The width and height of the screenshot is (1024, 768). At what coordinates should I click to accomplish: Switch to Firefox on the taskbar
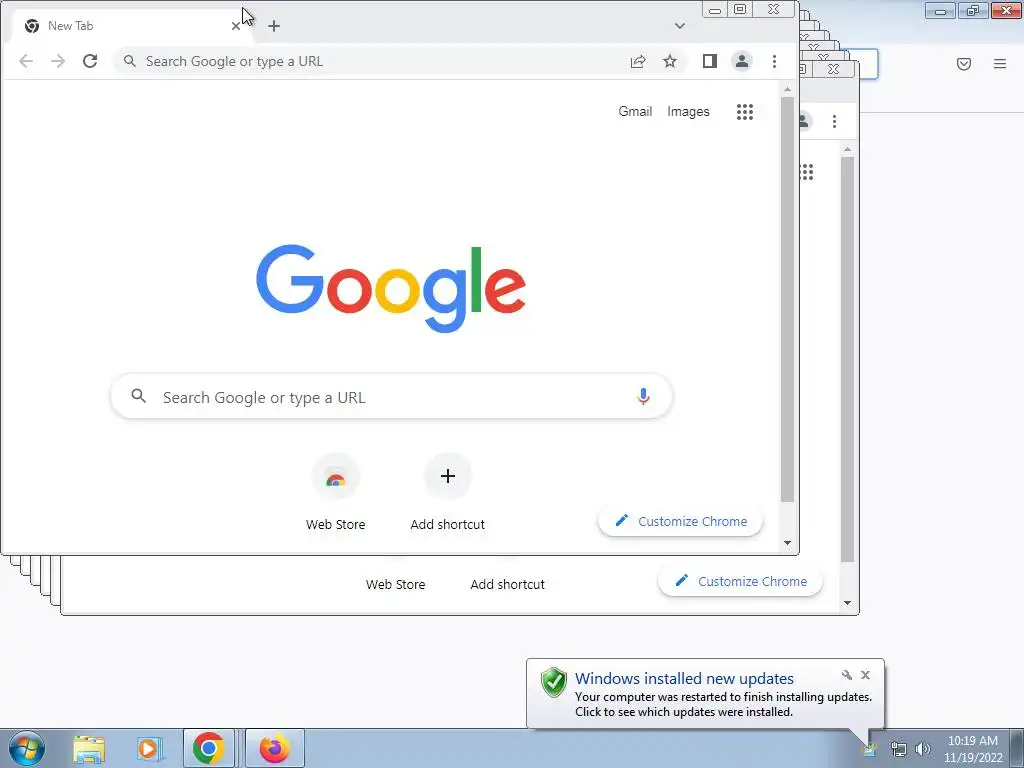275,748
